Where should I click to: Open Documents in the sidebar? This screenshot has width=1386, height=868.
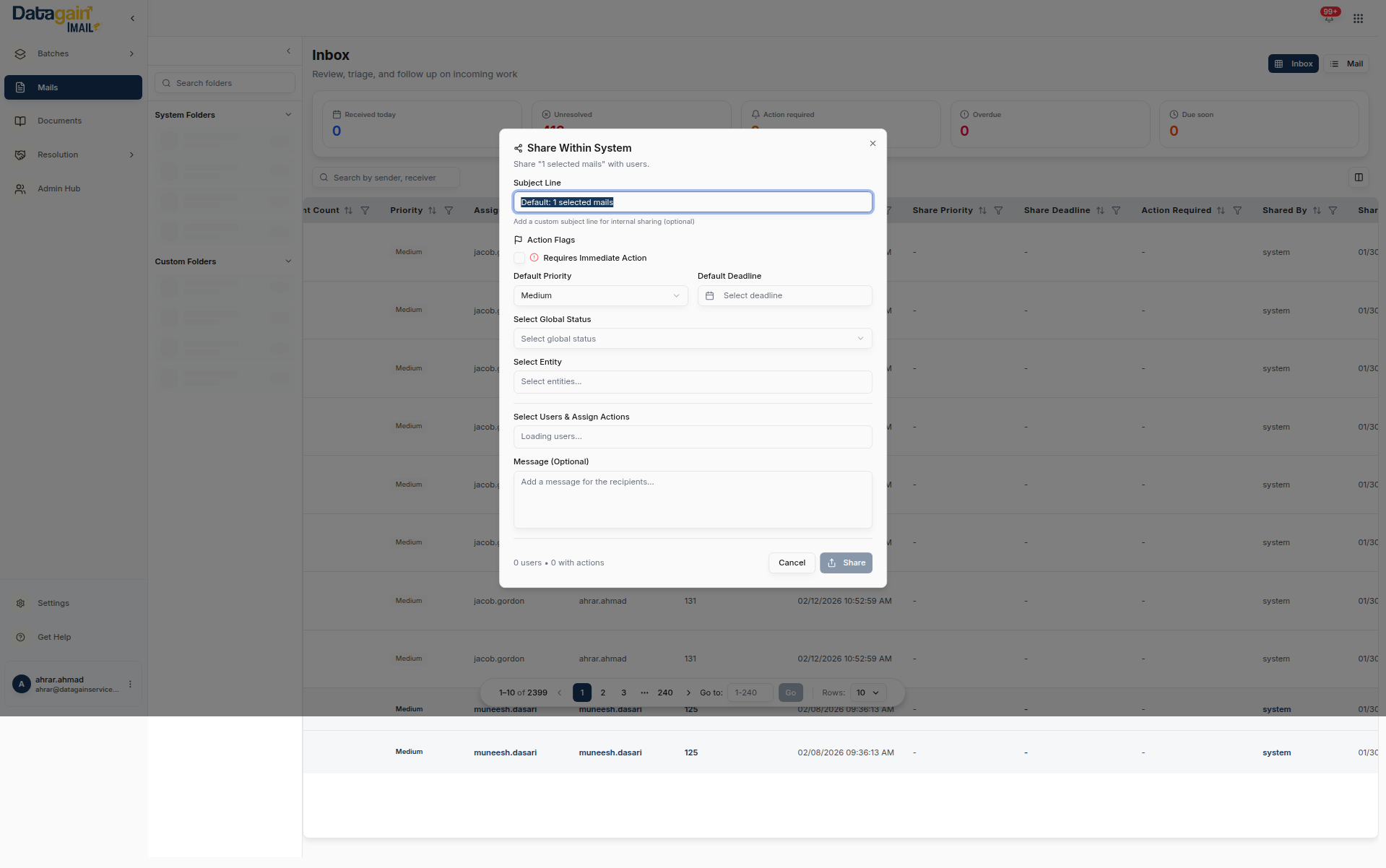59,121
